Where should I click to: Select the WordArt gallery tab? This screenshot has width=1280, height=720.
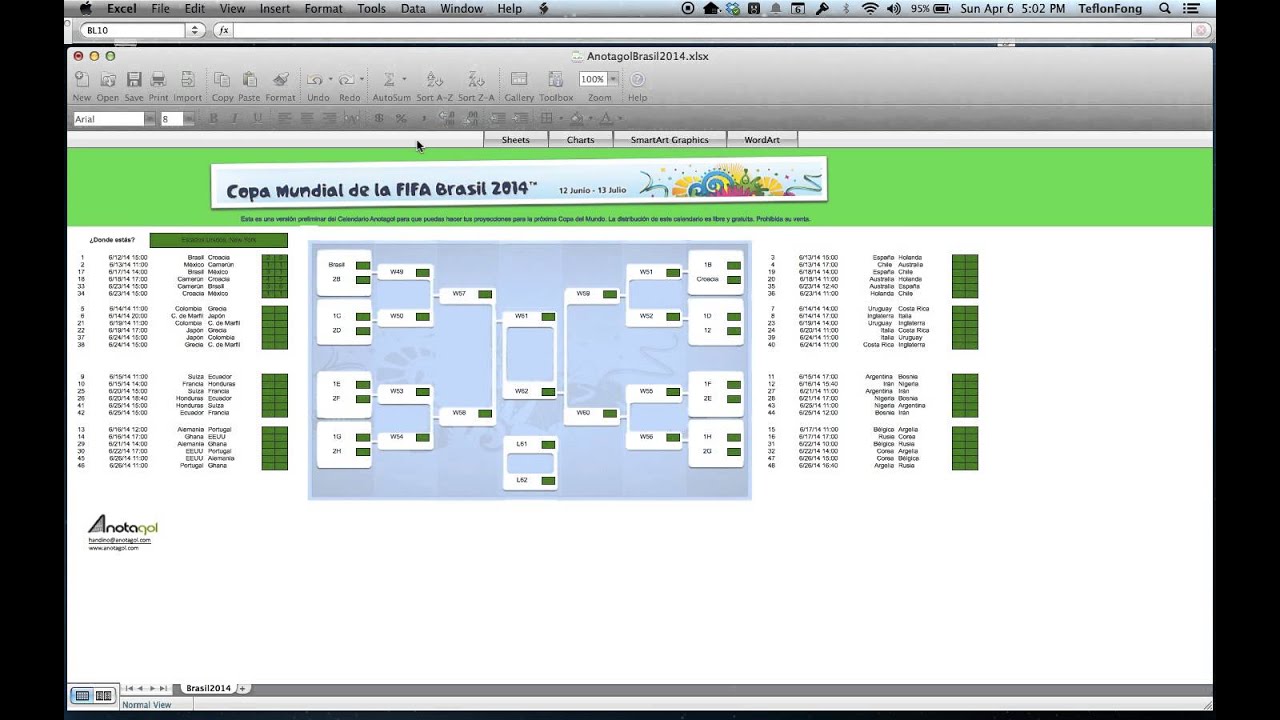(762, 140)
